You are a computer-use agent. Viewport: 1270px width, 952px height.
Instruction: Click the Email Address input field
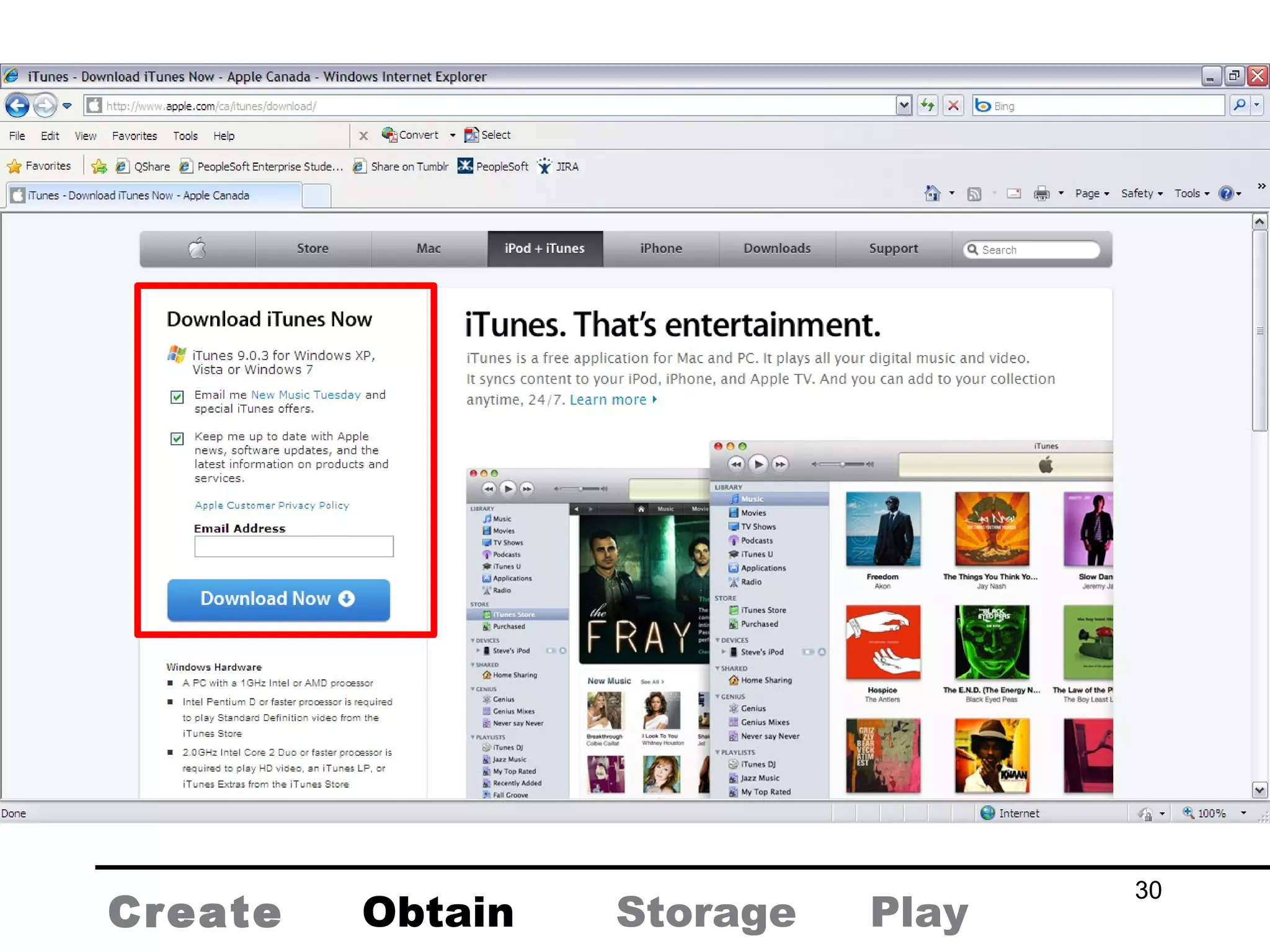click(293, 547)
